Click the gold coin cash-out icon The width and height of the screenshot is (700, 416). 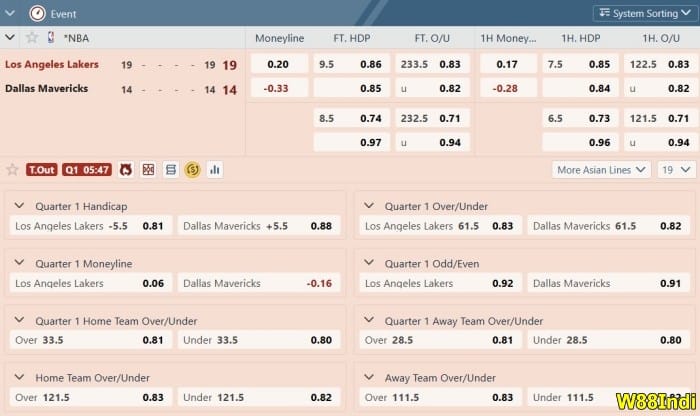192,170
